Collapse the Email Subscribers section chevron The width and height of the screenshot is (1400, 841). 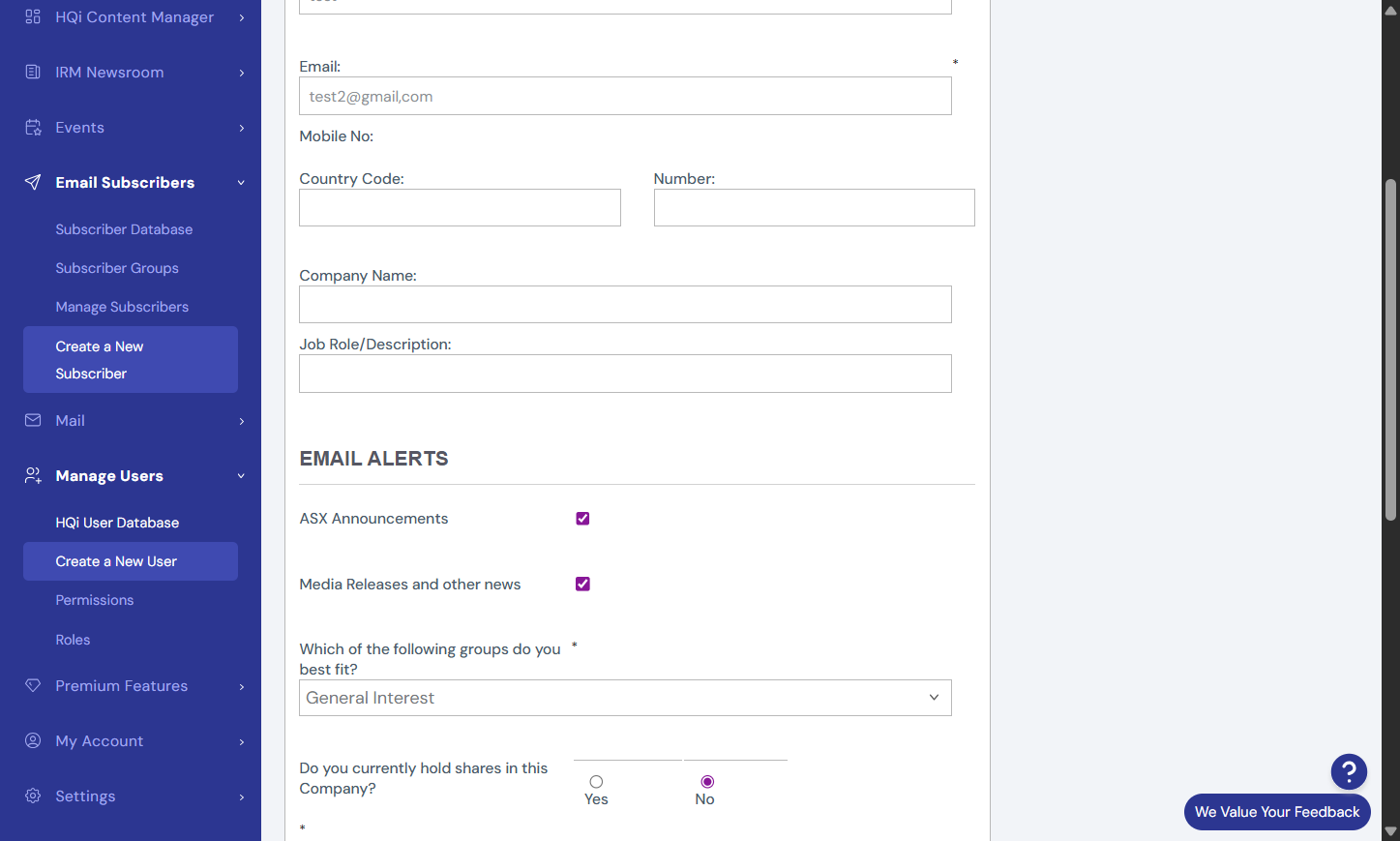[x=242, y=183]
